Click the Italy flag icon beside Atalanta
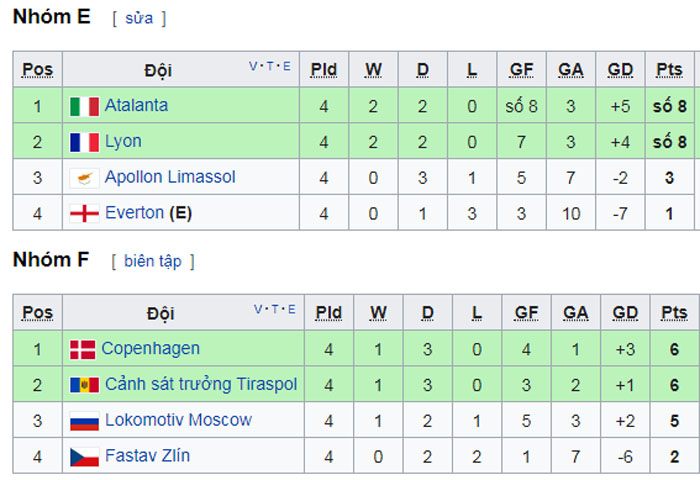This screenshot has height=480, width=700. pos(84,106)
